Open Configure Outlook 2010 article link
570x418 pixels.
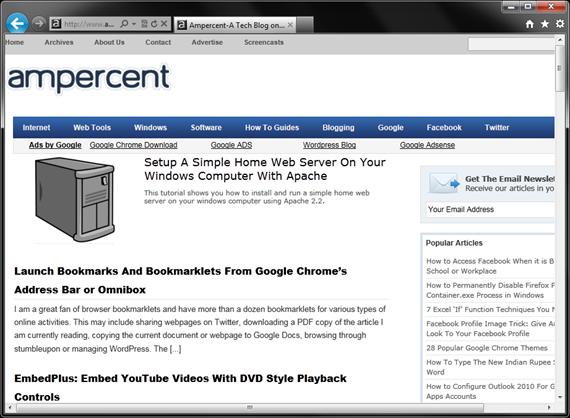(490, 391)
